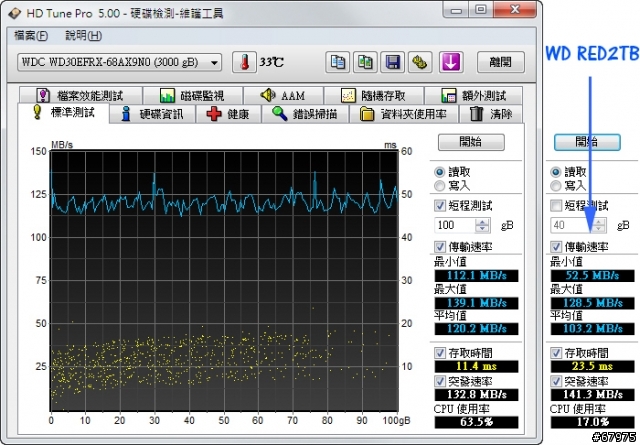
Task: Maximize the HD Tune Pro window
Action: click(480, 9)
